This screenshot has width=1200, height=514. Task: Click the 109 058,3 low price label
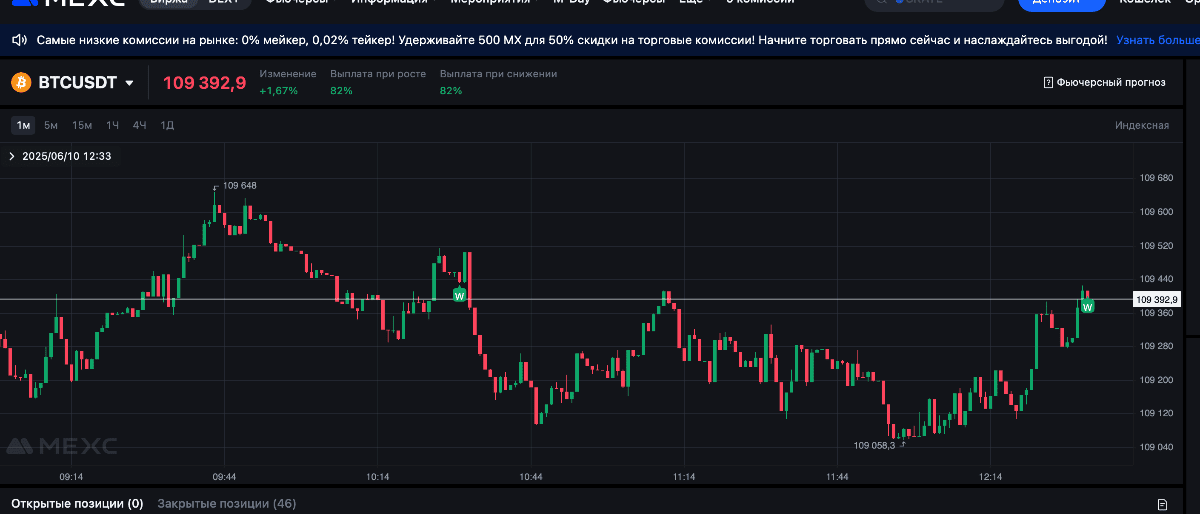(x=874, y=445)
